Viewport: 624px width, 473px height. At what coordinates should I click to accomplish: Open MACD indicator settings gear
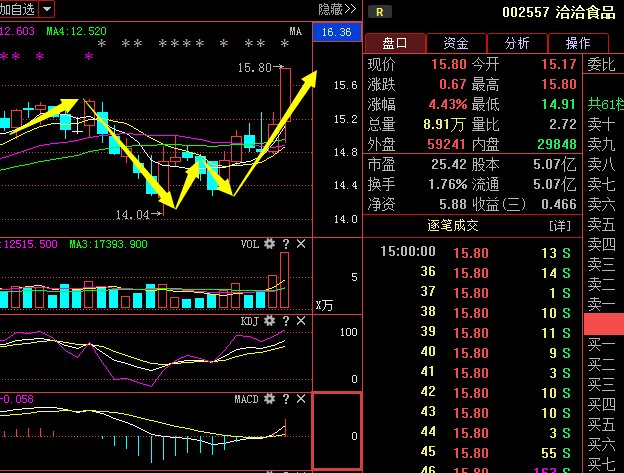[x=269, y=399]
